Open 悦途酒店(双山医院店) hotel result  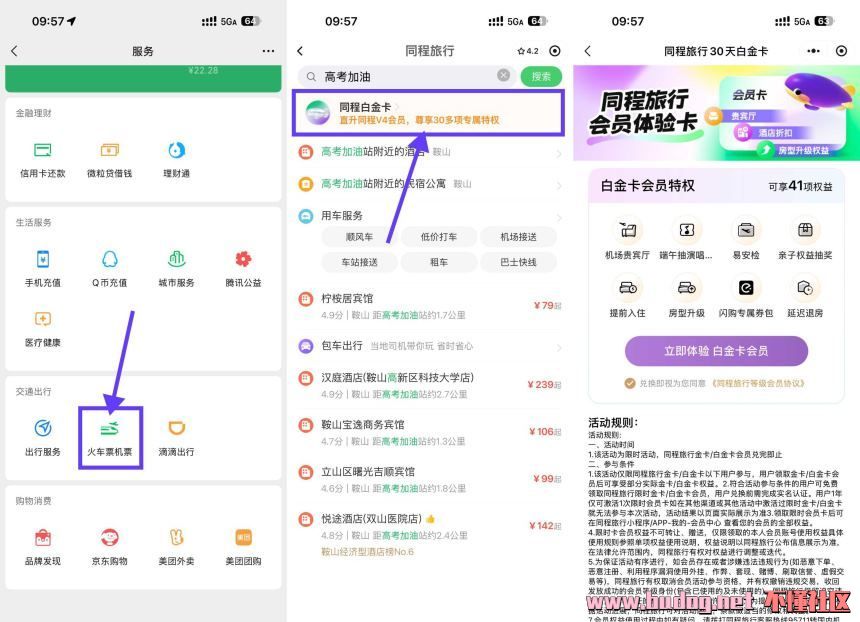pos(428,534)
